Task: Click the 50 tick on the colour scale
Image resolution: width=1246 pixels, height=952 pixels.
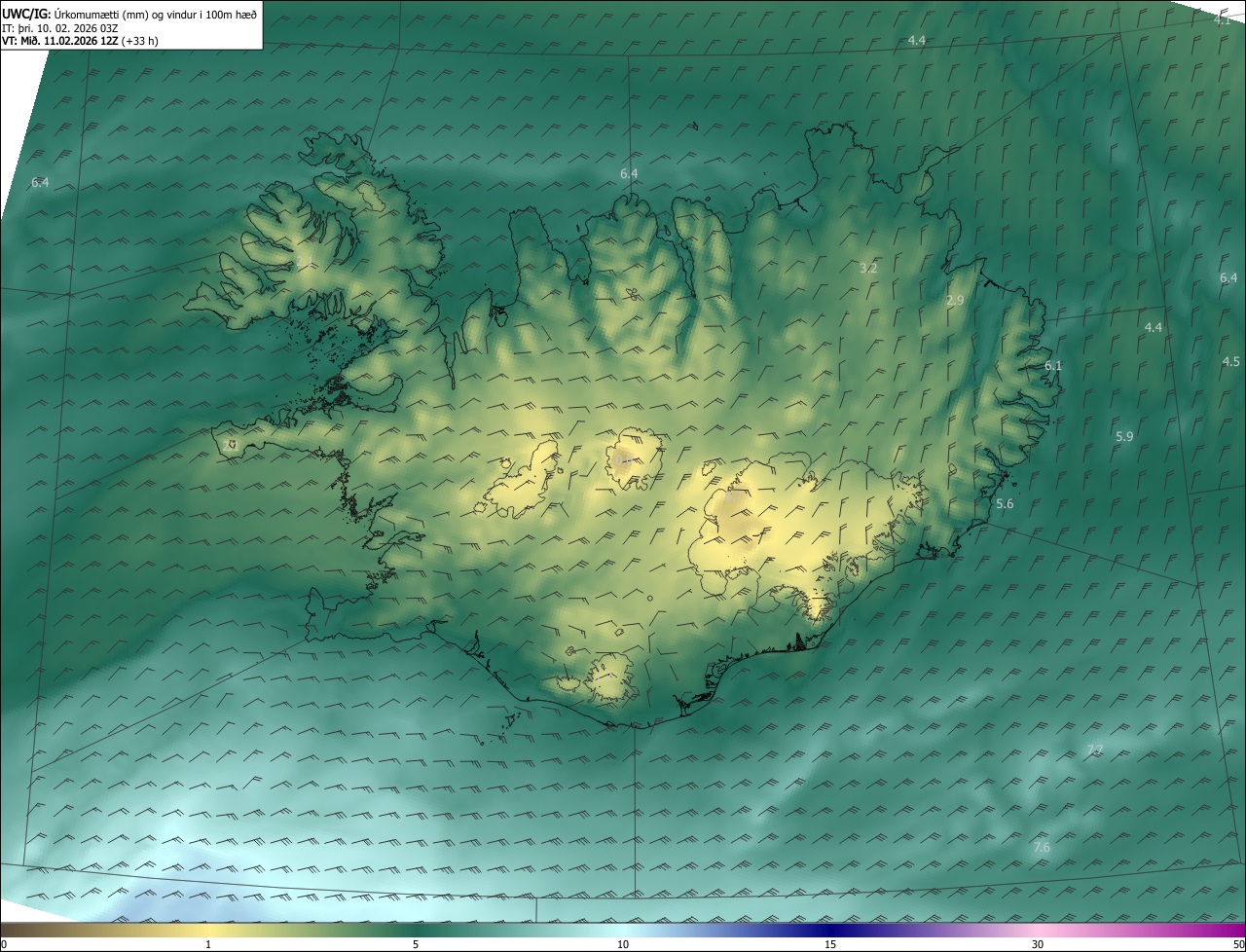Action: coord(1238,944)
